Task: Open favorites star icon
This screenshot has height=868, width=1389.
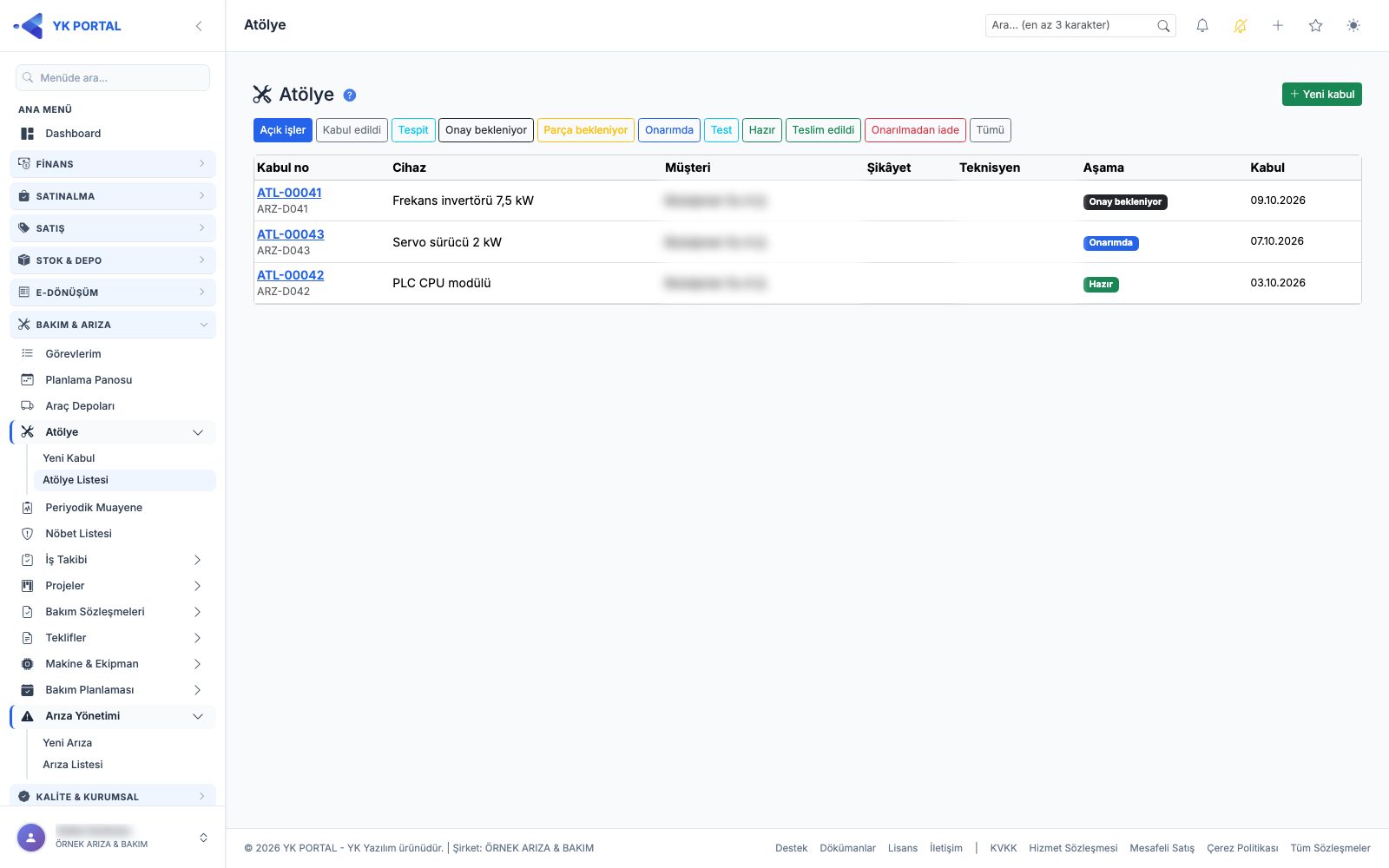Action: (x=1316, y=26)
